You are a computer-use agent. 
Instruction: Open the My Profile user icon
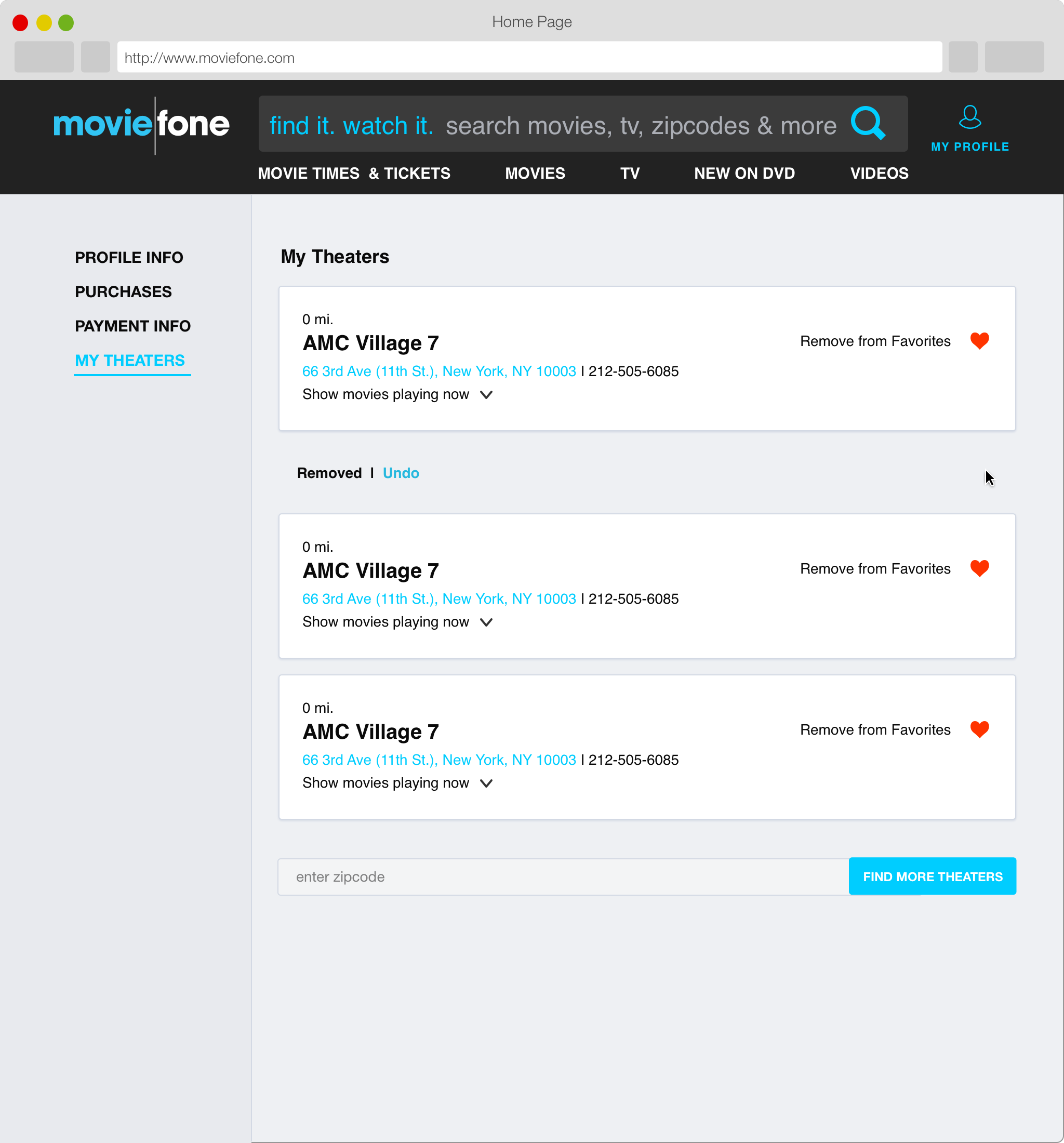tap(969, 117)
